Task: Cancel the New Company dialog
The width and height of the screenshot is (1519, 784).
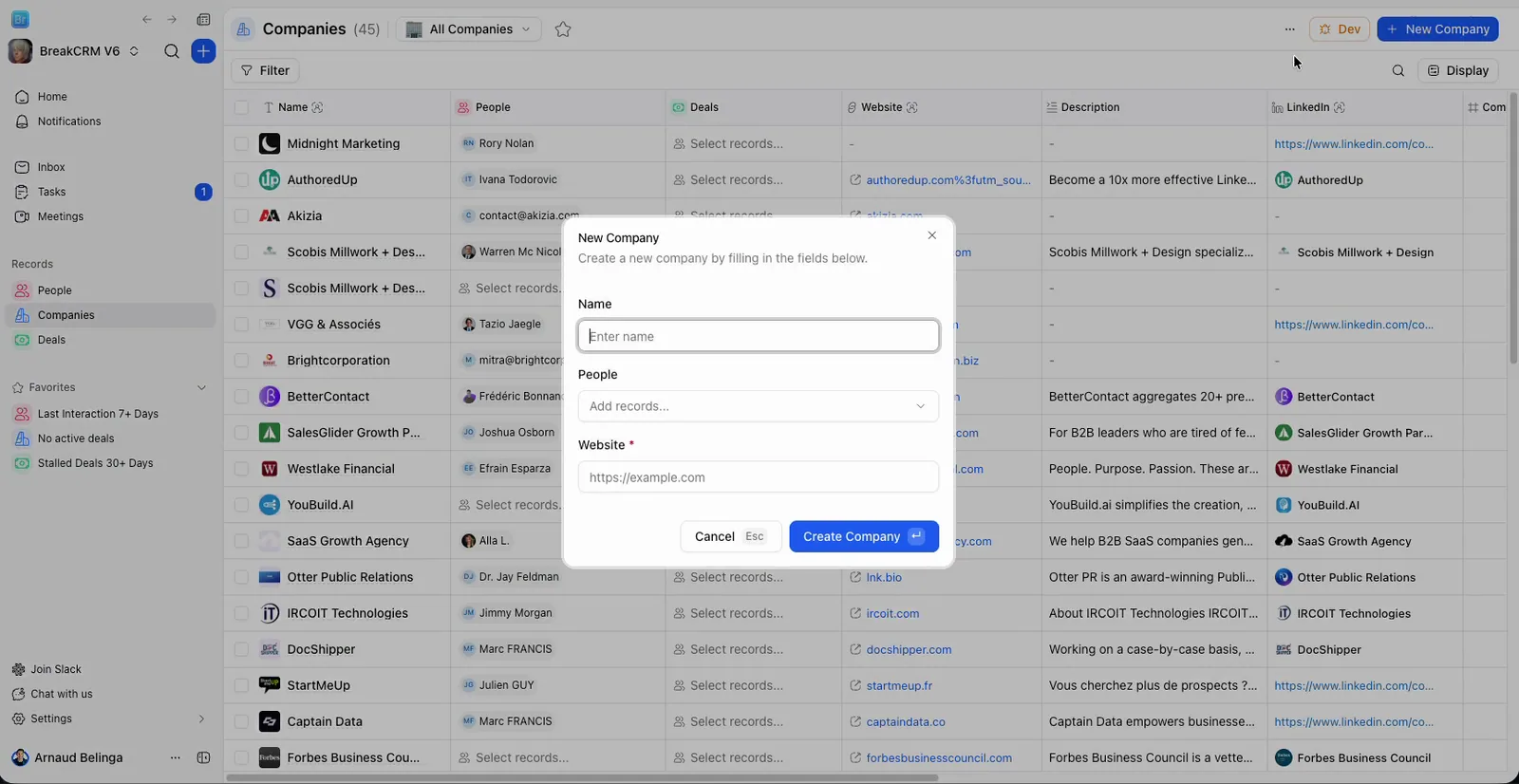Action: (x=731, y=536)
